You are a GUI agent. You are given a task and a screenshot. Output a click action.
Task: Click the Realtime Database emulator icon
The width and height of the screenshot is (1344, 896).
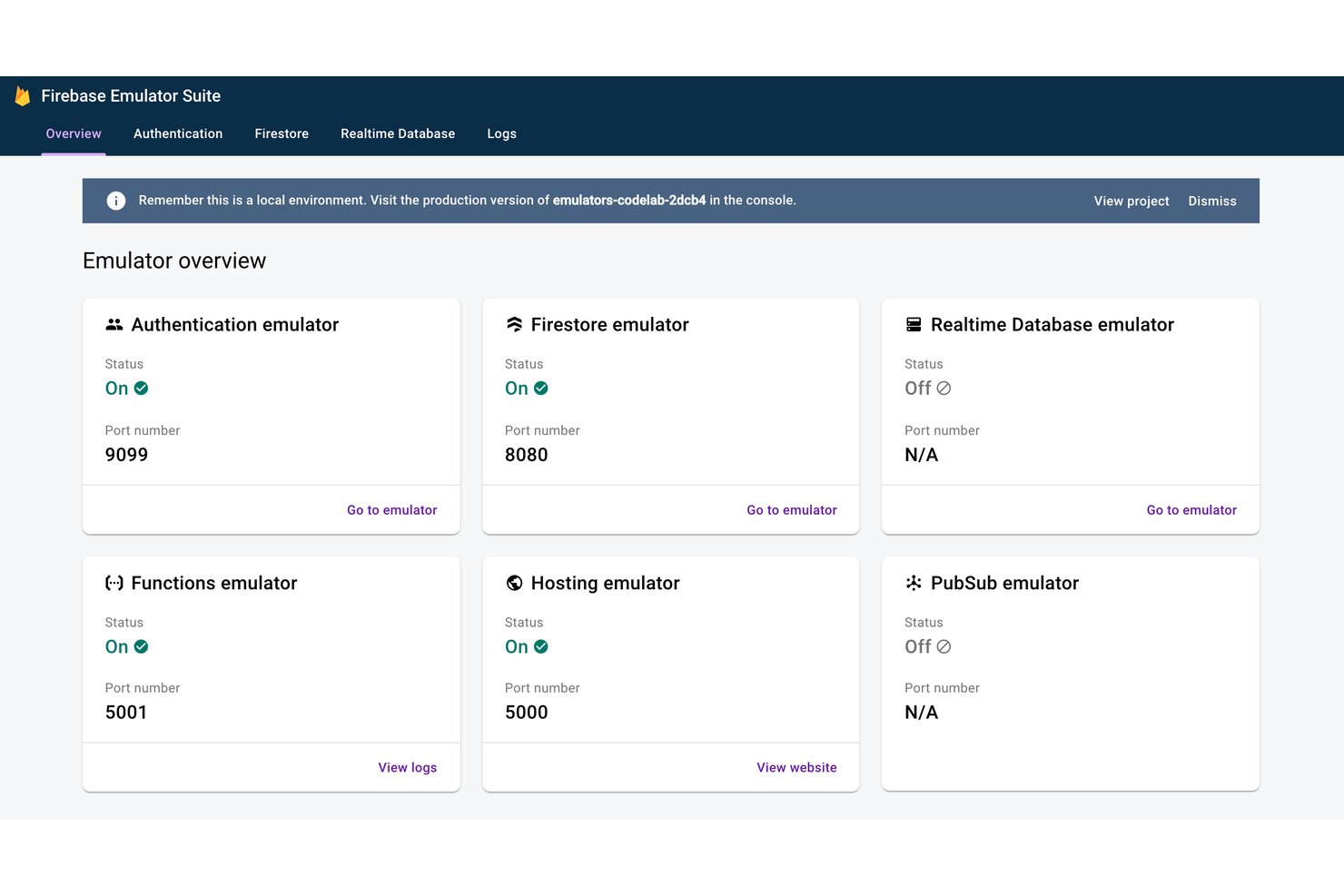(x=914, y=324)
